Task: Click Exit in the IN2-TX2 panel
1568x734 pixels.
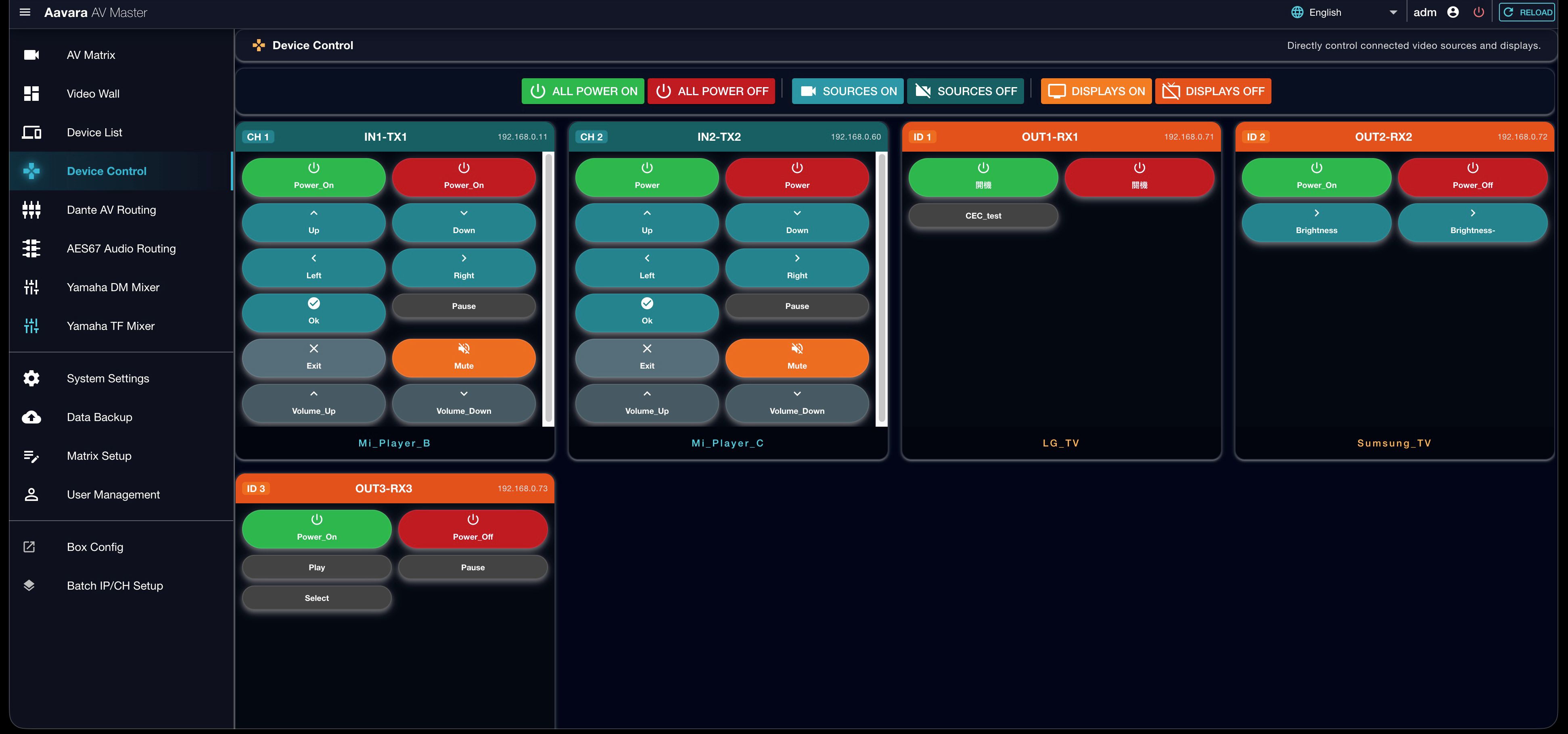Action: 647,357
